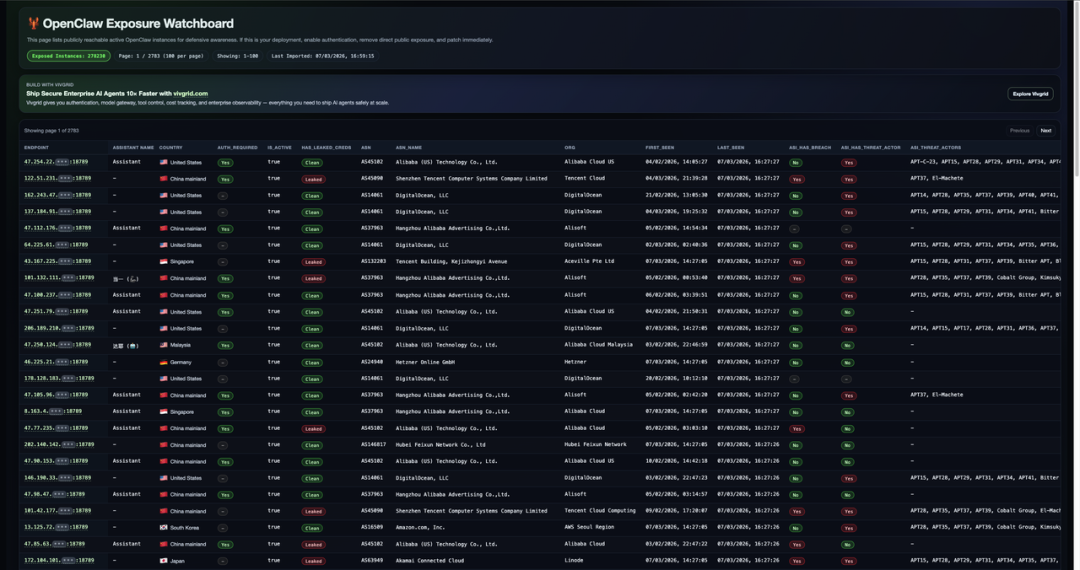Image resolution: width=1080 pixels, height=570 pixels.
Task: Click 'AS132203' ASN cell
Action: [373, 262]
